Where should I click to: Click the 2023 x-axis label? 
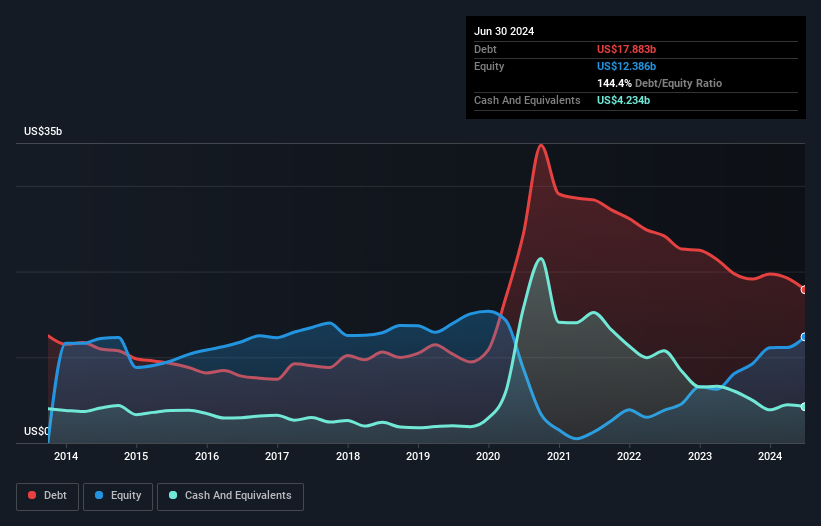point(700,456)
